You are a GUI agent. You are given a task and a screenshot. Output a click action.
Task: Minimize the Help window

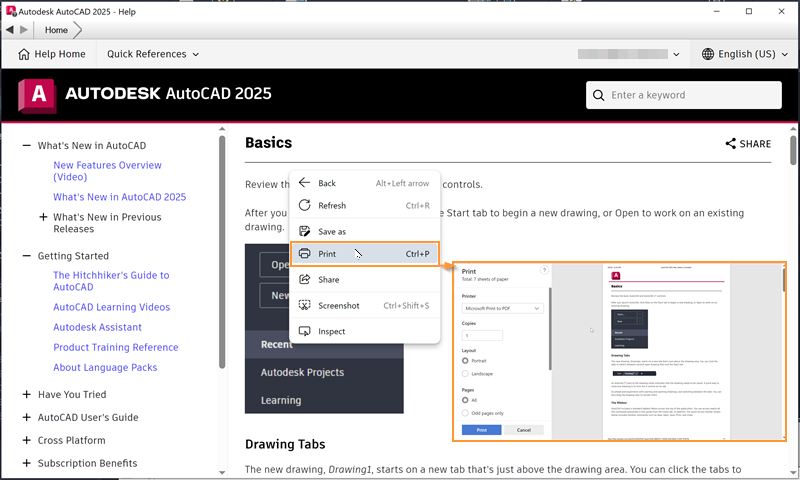pos(716,11)
